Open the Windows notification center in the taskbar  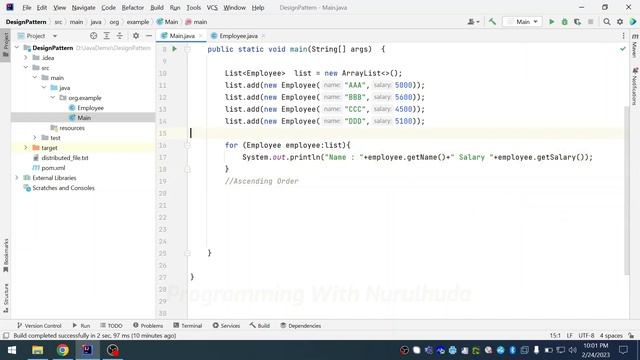(623, 350)
